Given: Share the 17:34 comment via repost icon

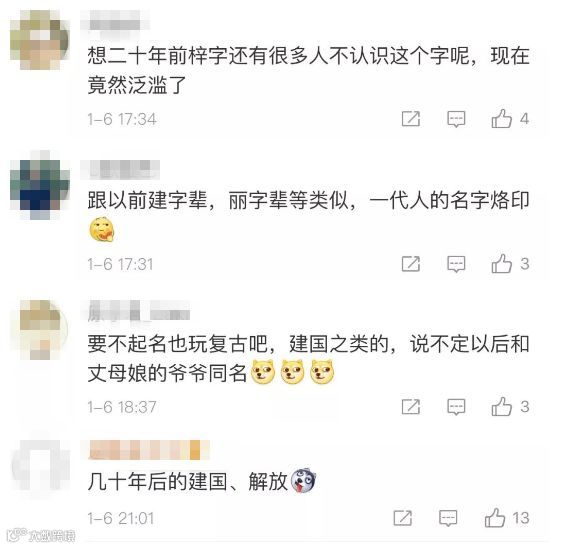Looking at the screenshot, I should pyautogui.click(x=411, y=119).
